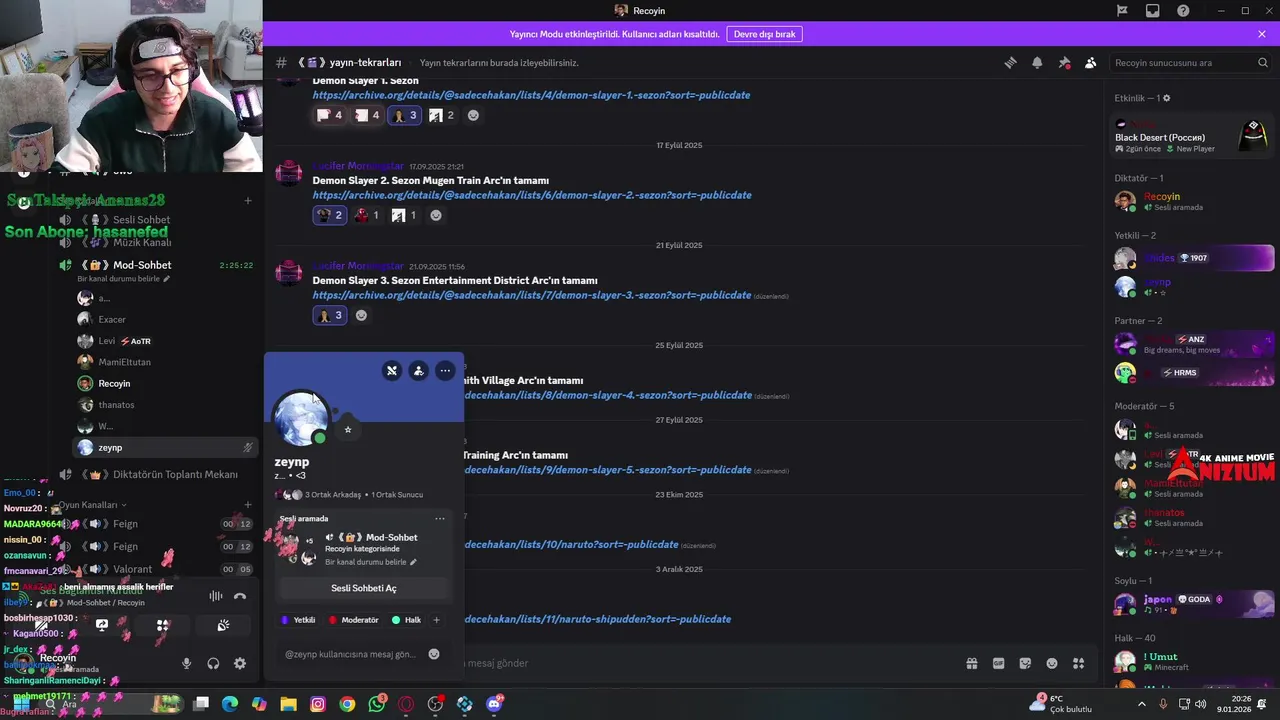Image resolution: width=1280 pixels, height=720 pixels.
Task: Disconnect from voice call
Action: [x=240, y=597]
